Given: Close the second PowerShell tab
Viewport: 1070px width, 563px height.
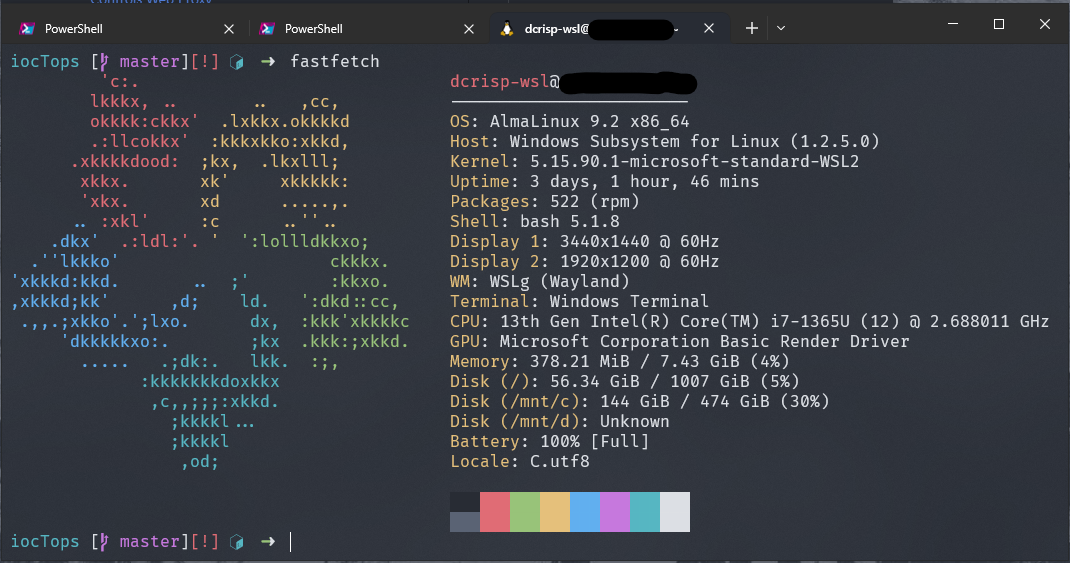Looking at the screenshot, I should pos(469,29).
